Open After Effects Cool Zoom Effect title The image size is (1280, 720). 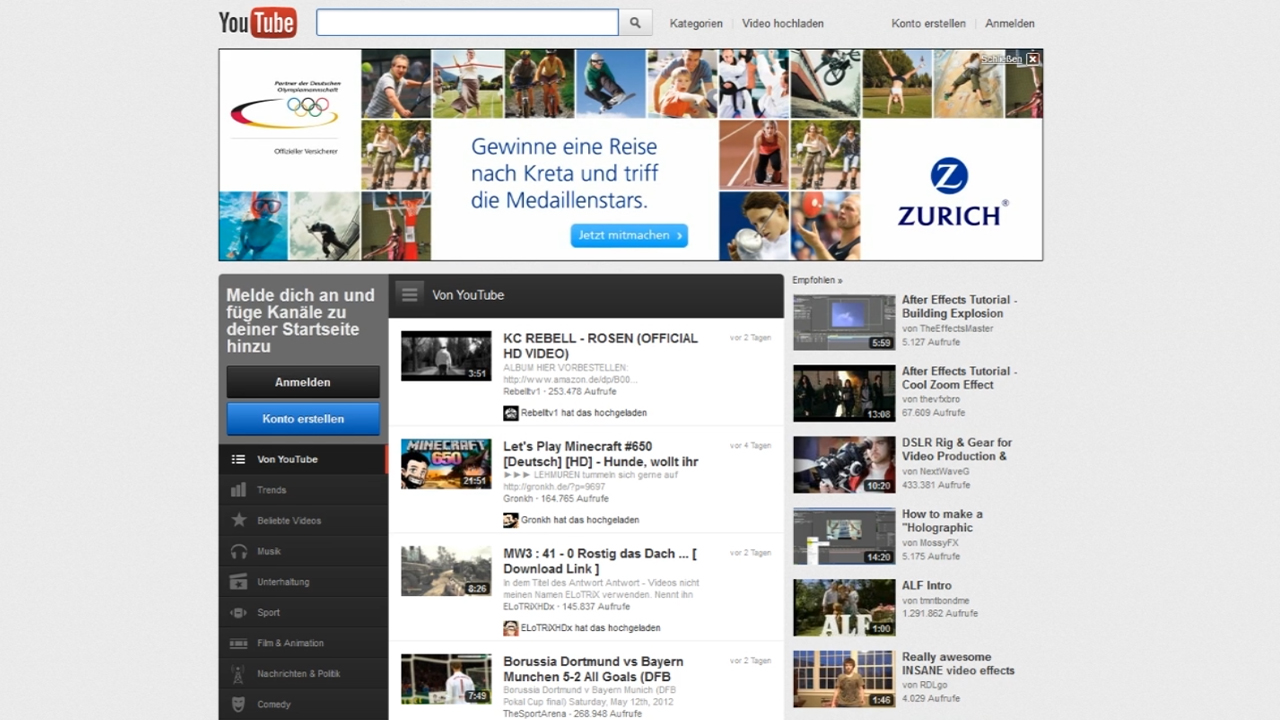959,378
